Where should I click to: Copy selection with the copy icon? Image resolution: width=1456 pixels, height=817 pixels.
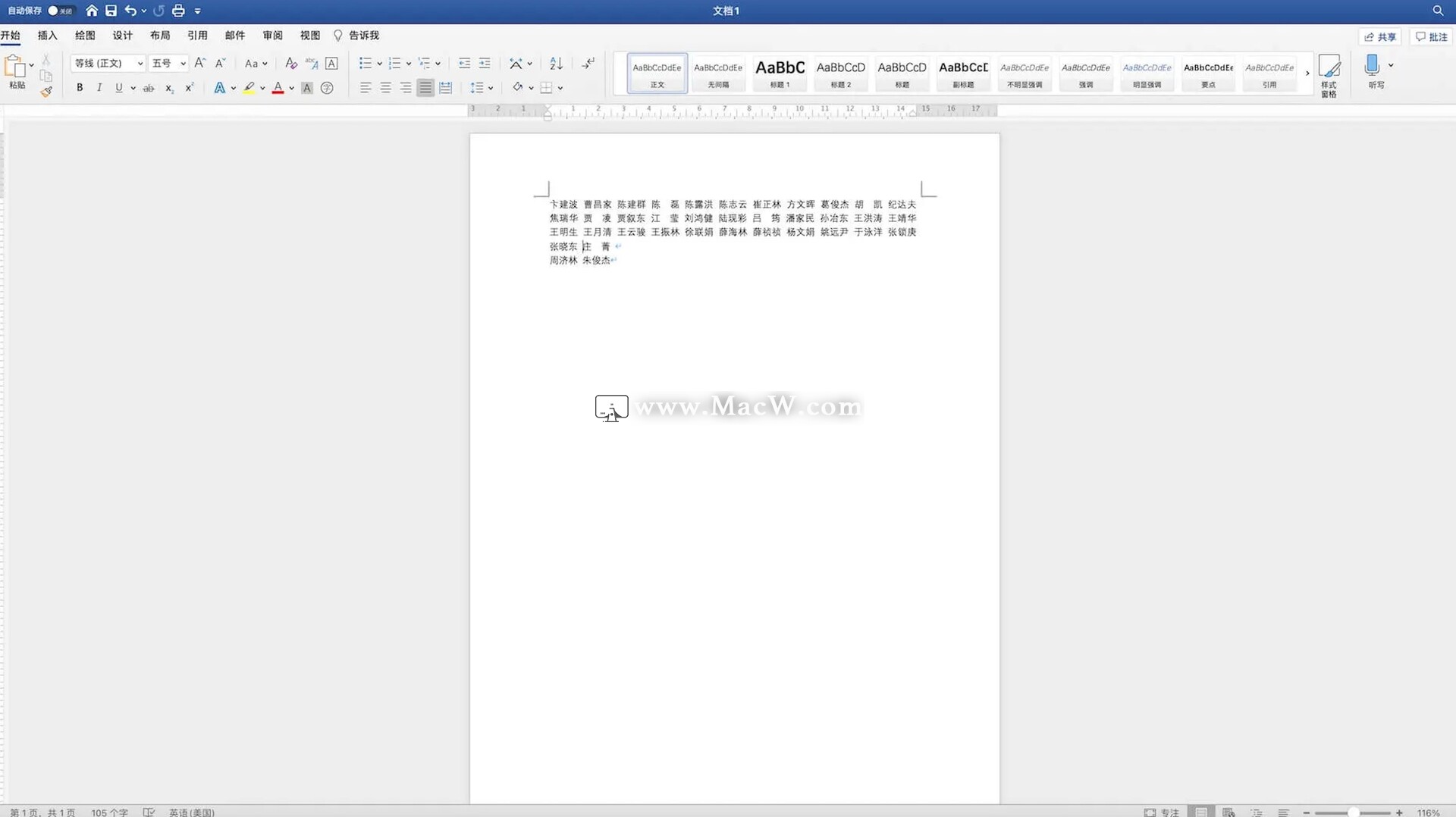coord(46,76)
